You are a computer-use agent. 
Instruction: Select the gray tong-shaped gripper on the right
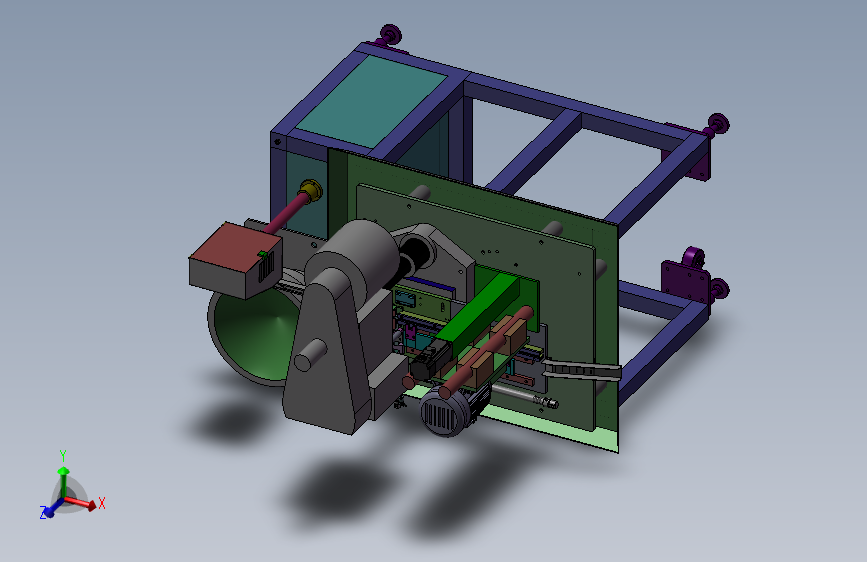coord(581,370)
